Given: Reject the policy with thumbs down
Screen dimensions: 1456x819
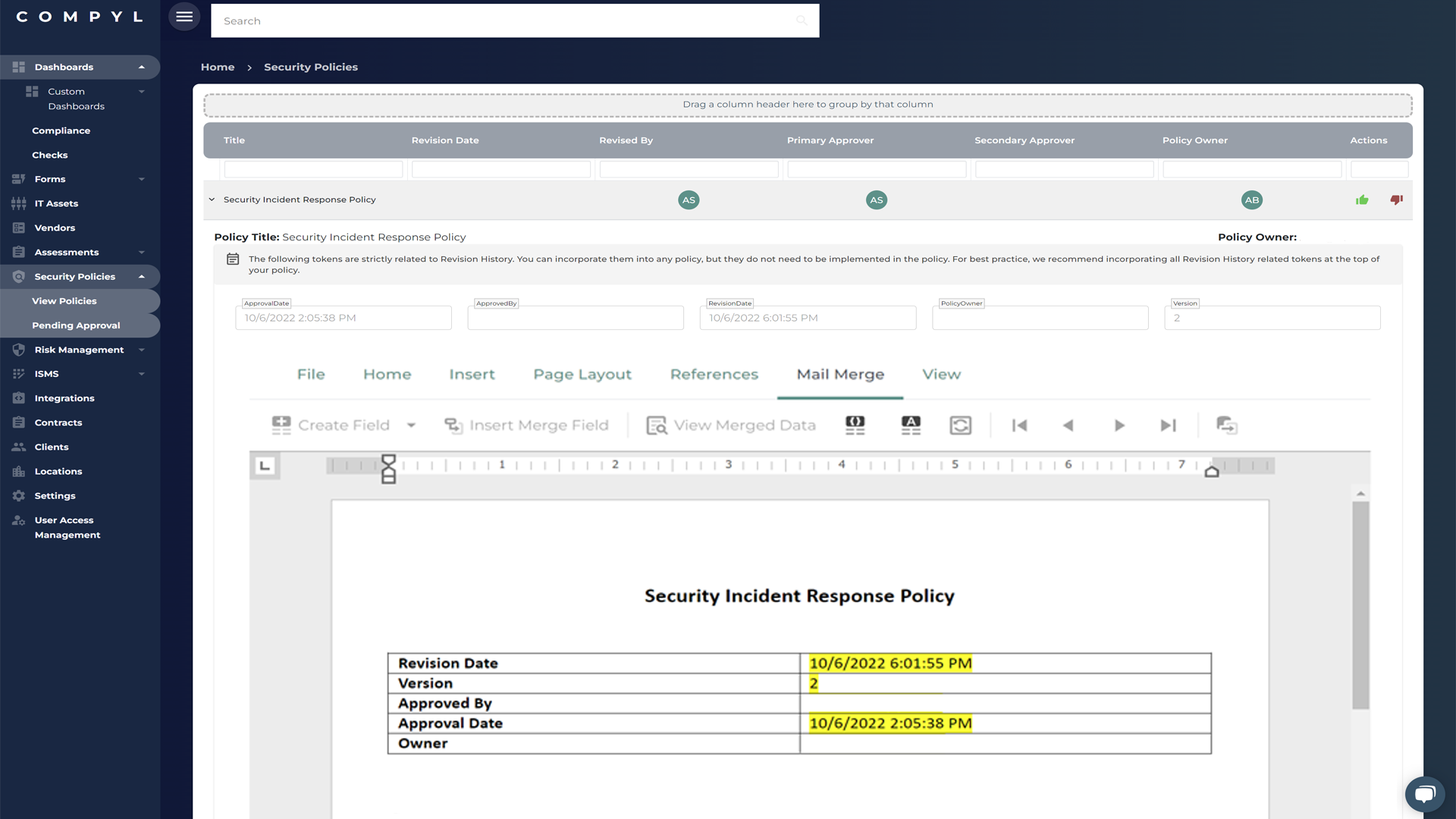Looking at the screenshot, I should [1397, 199].
